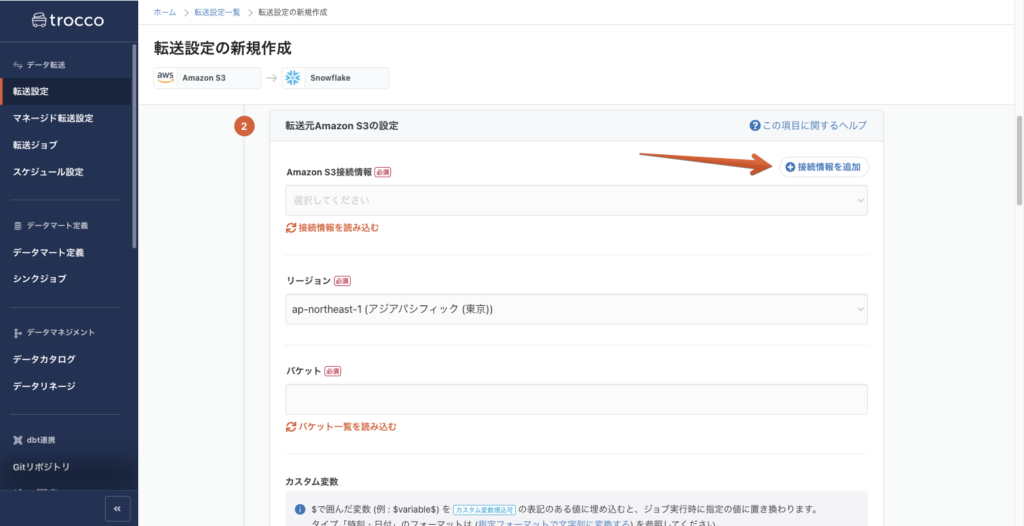Click the plus icon for 接続情報を追加
The height and width of the screenshot is (526, 1024).
(x=790, y=167)
